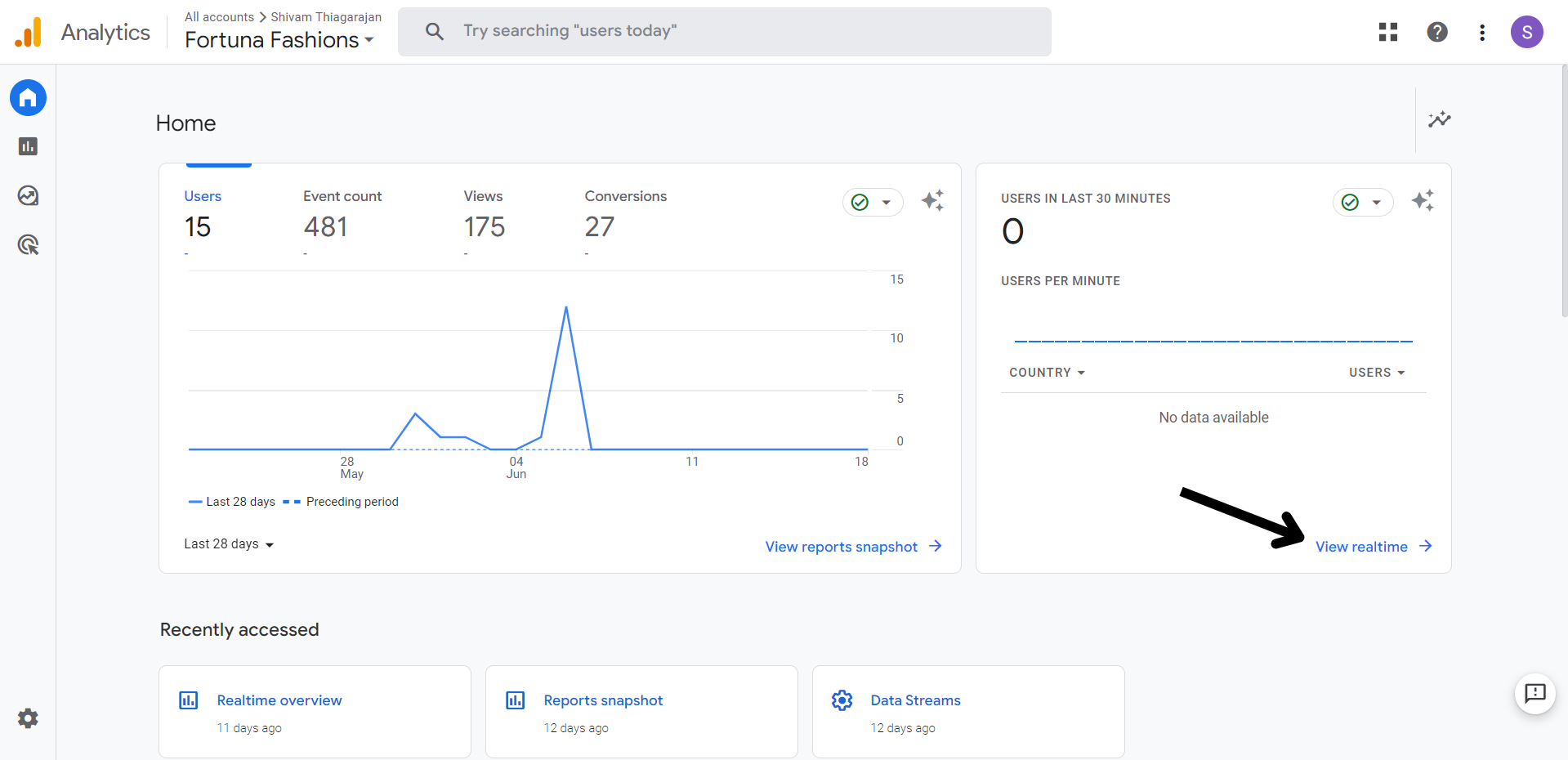Open data quality dropdown on realtime card
The width and height of the screenshot is (1568, 760).
coord(1363,202)
